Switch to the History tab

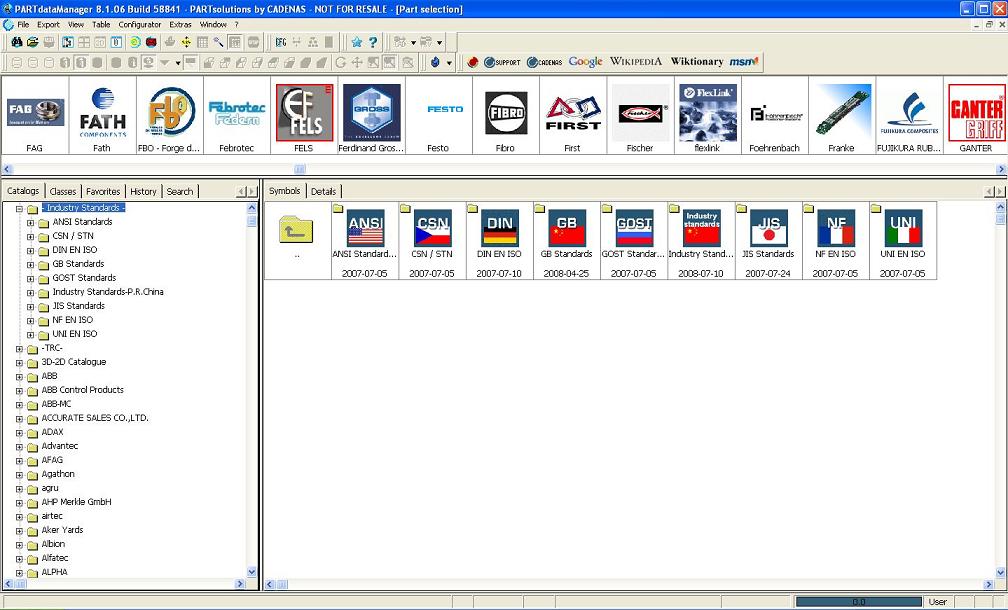click(x=143, y=191)
